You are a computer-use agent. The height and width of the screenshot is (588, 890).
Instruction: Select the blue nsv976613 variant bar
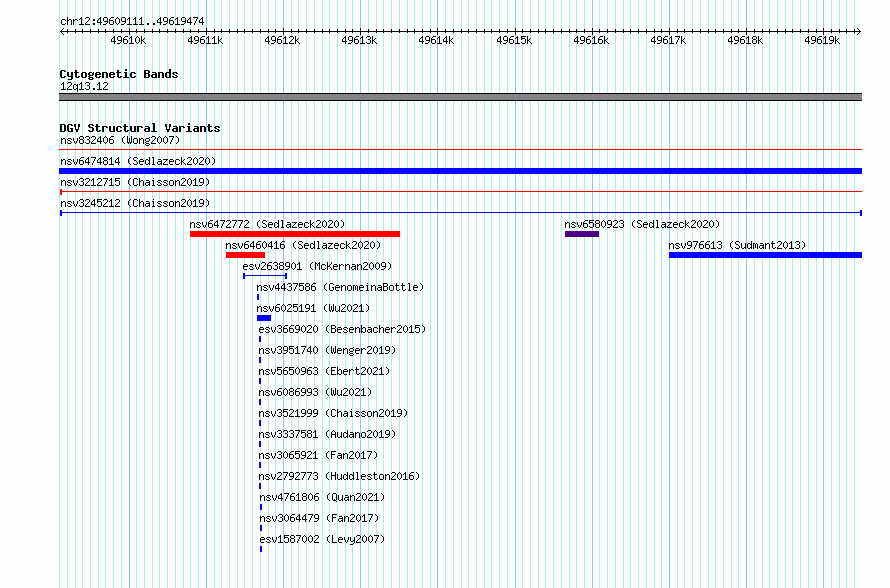pos(765,255)
